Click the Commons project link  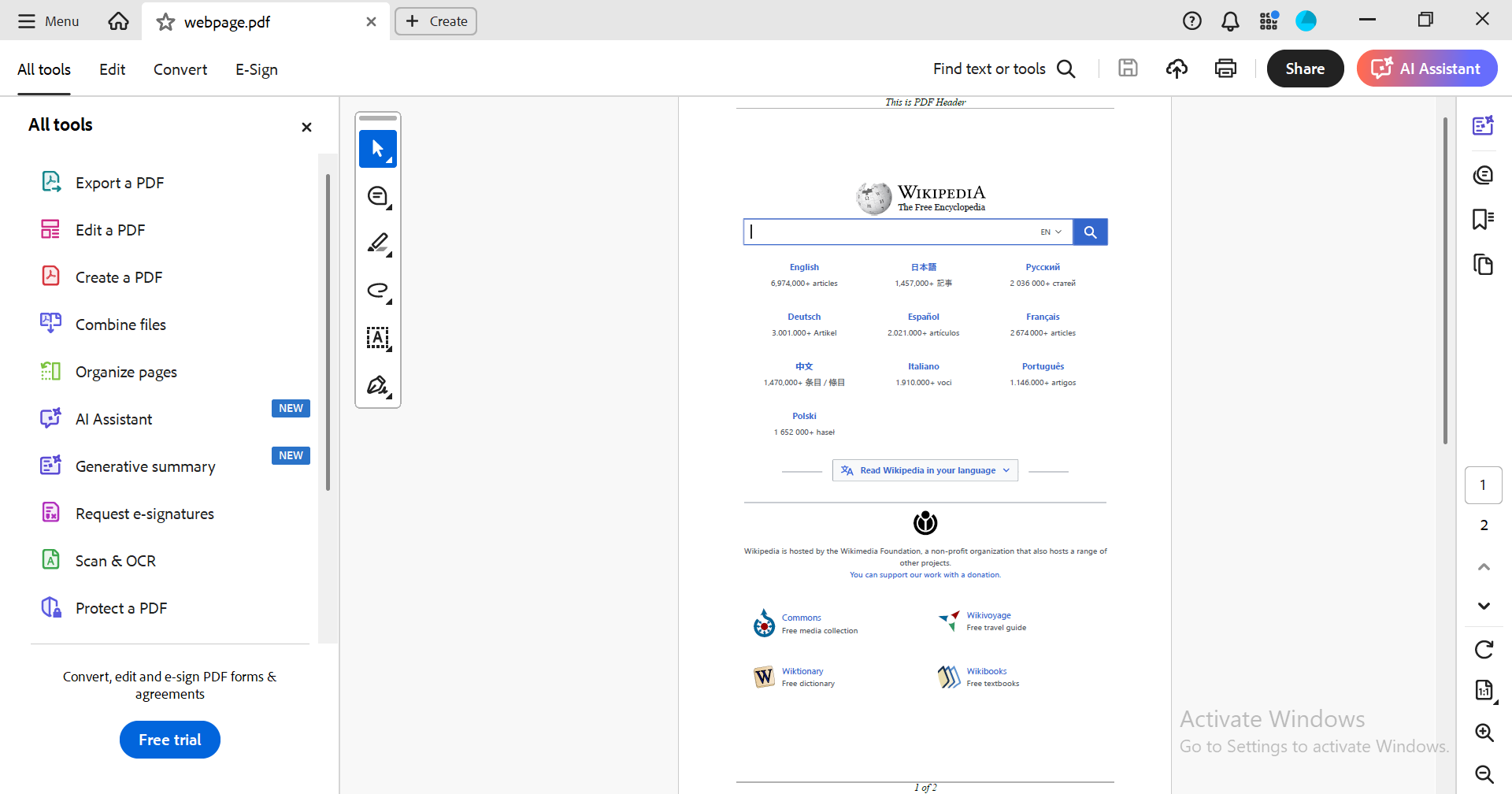[x=801, y=618]
